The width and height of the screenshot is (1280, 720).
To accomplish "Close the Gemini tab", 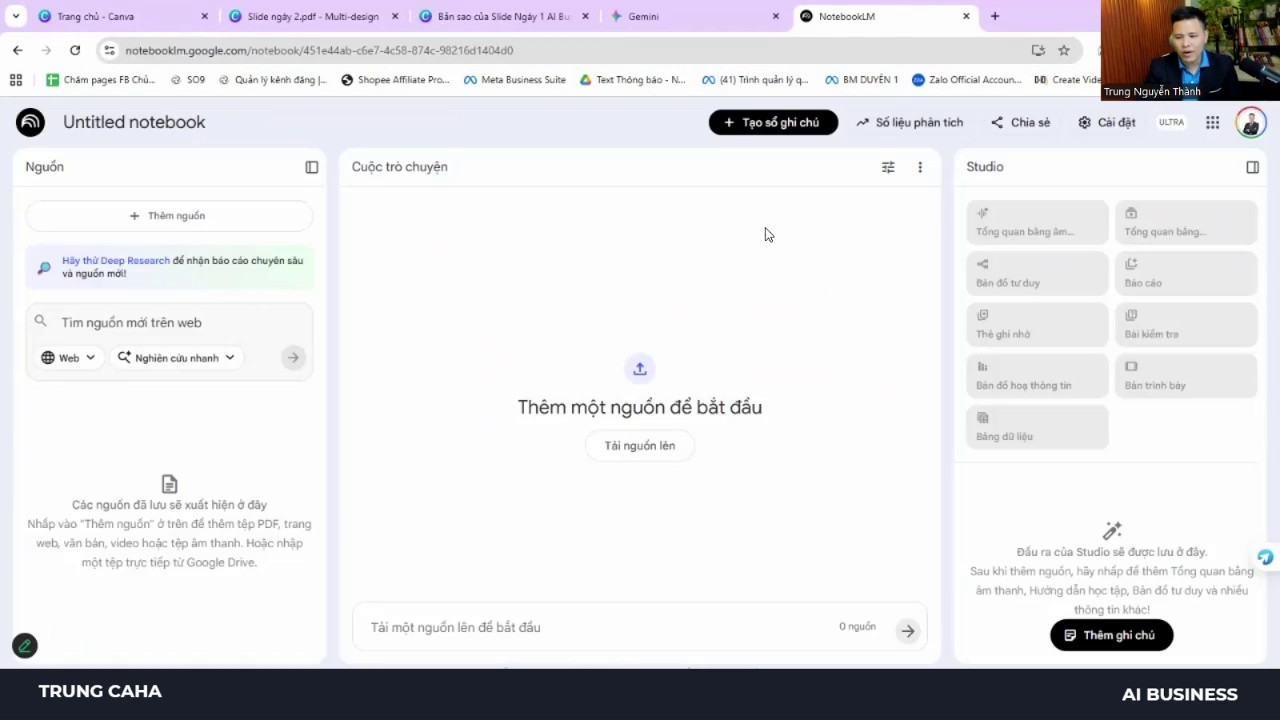I will coord(775,16).
